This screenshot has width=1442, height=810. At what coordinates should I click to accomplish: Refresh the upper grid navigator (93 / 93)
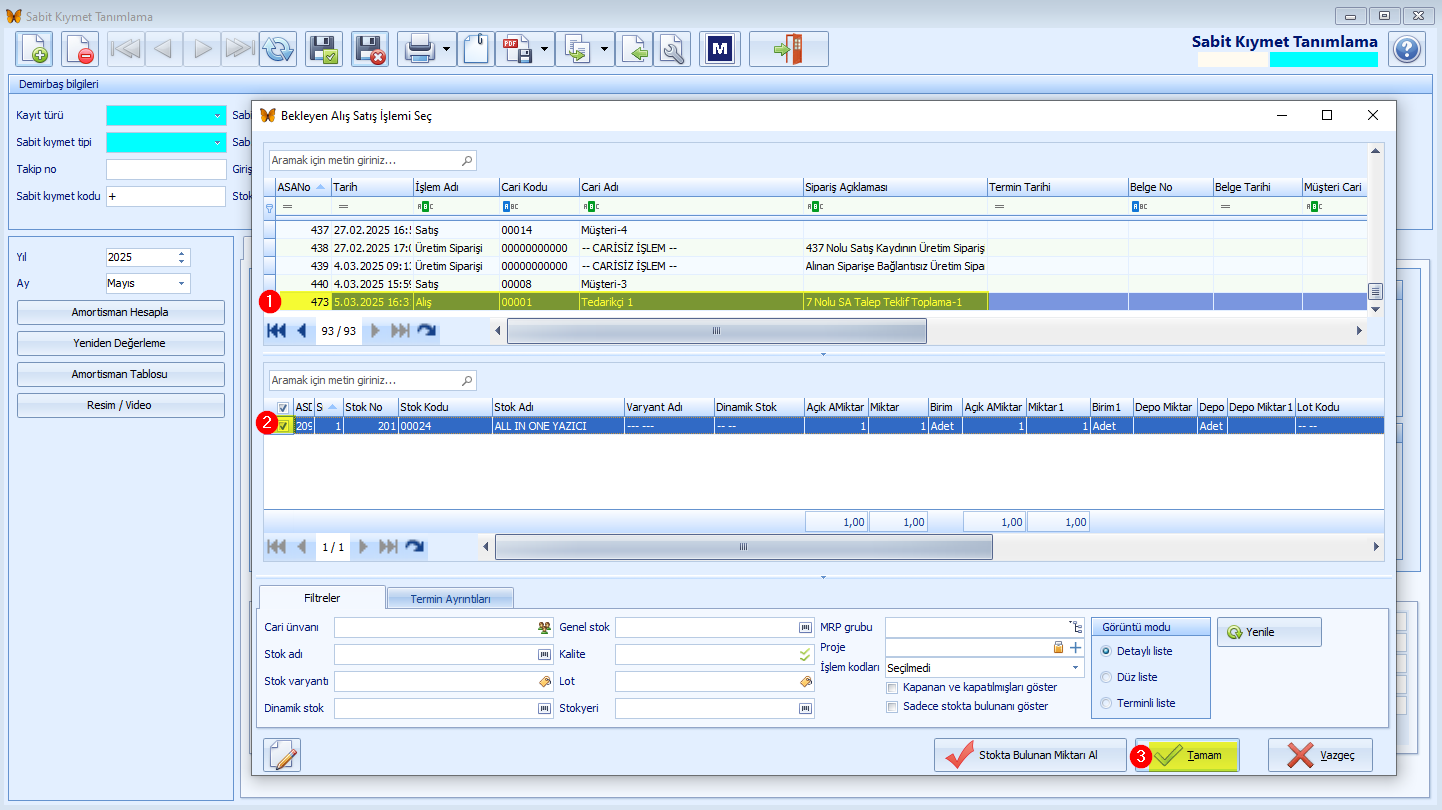(426, 330)
